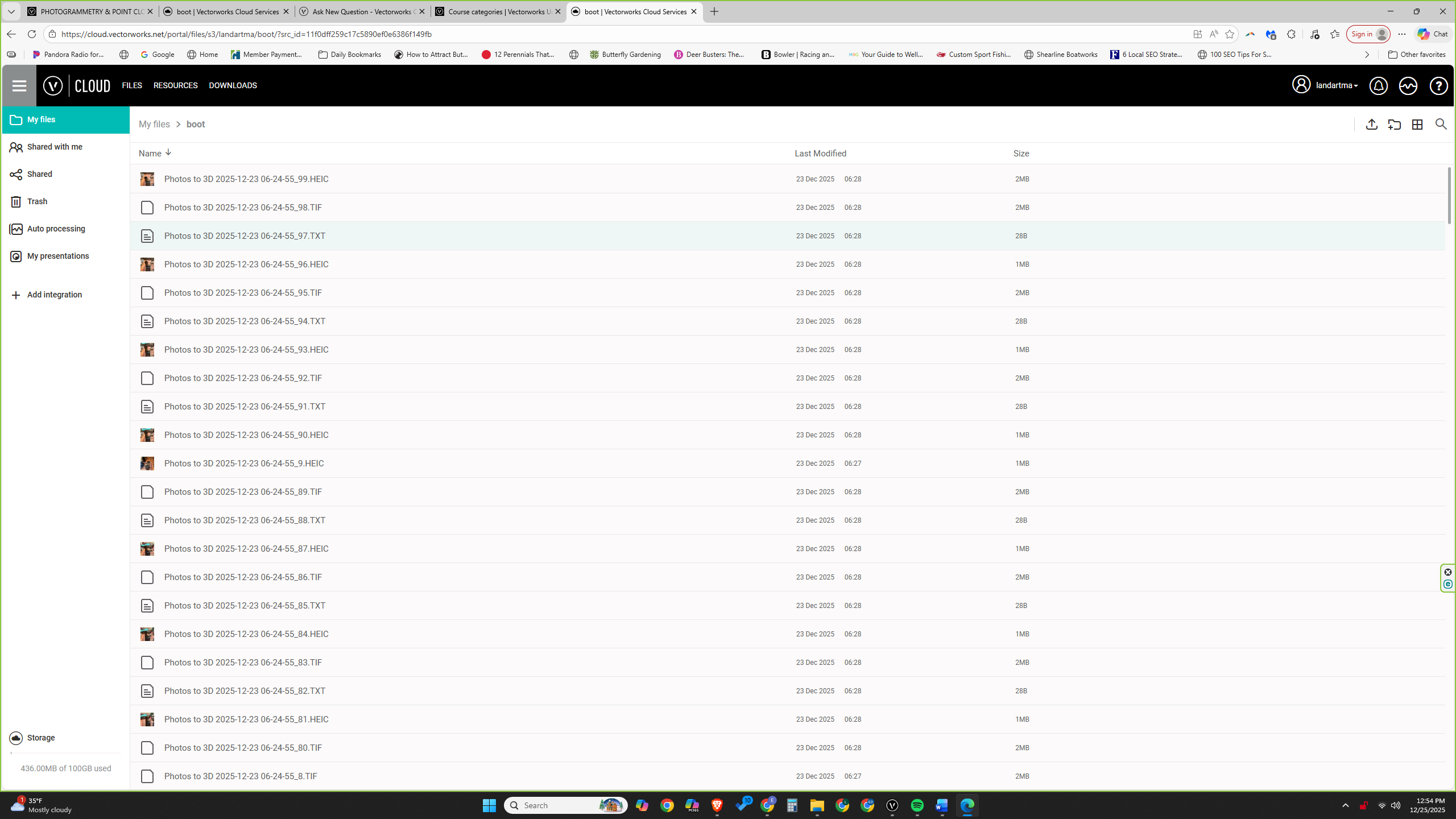Open the activity status icon

pyautogui.click(x=1408, y=86)
